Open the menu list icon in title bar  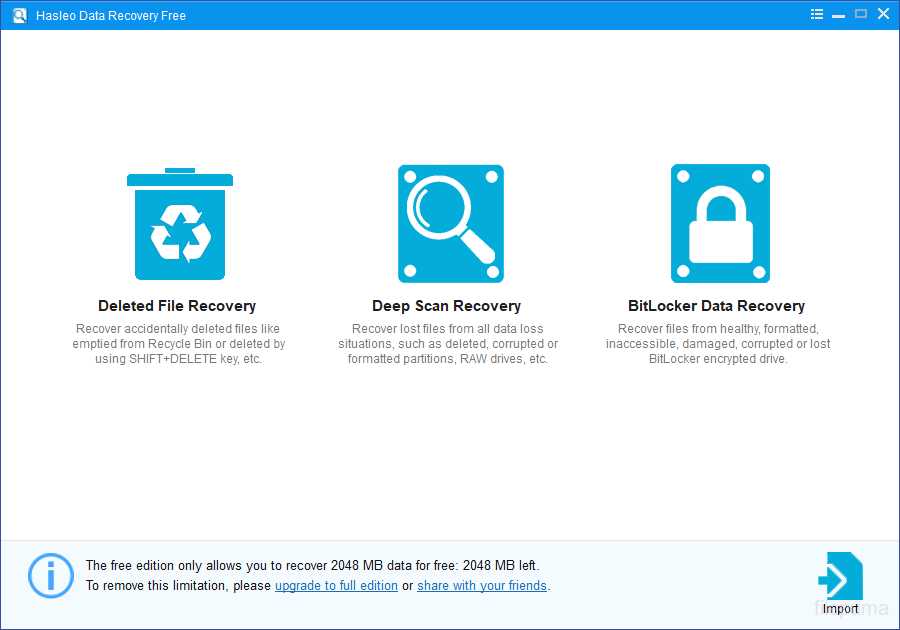tap(817, 14)
